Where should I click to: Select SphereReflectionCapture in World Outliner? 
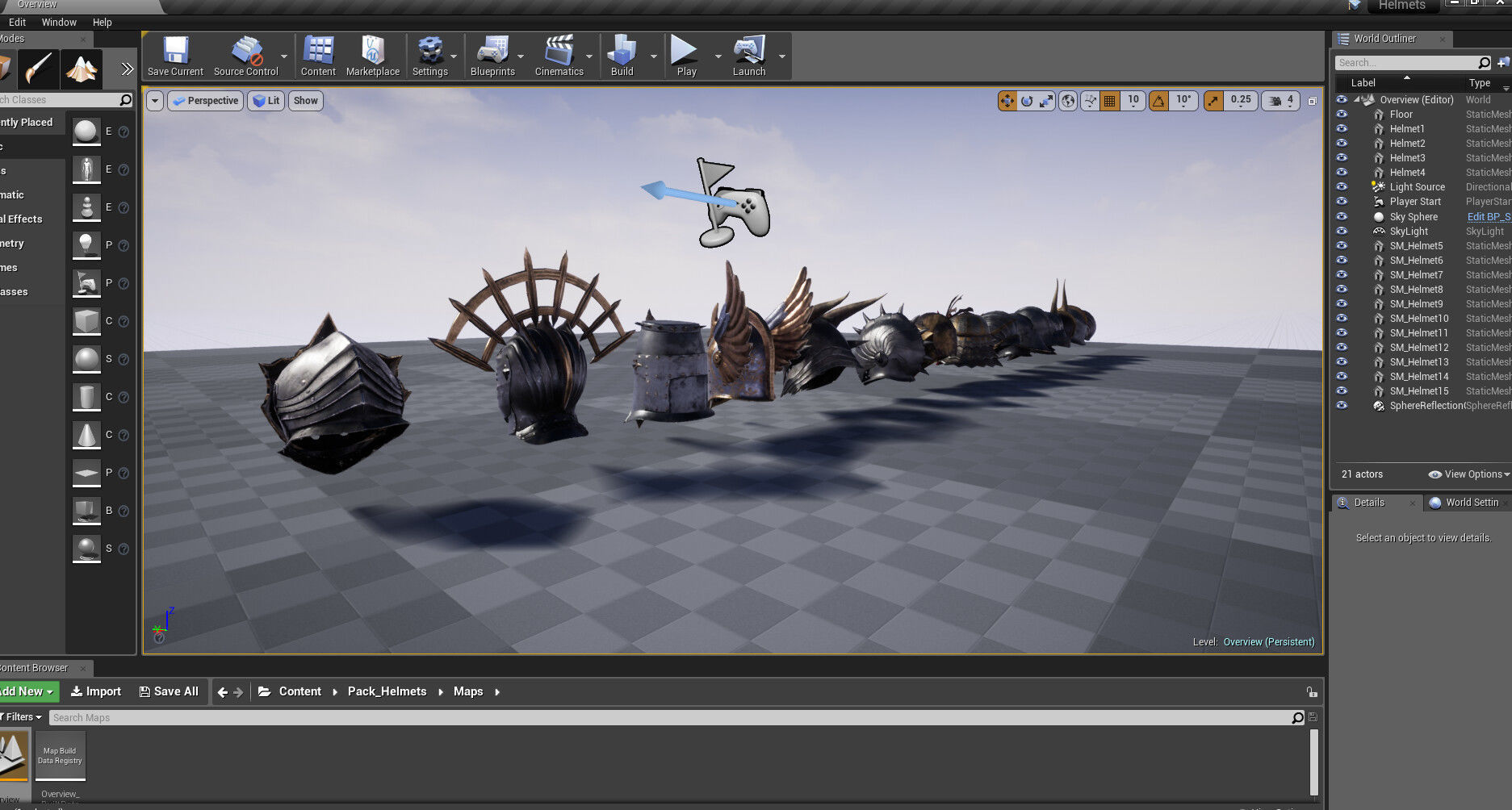[1426, 406]
